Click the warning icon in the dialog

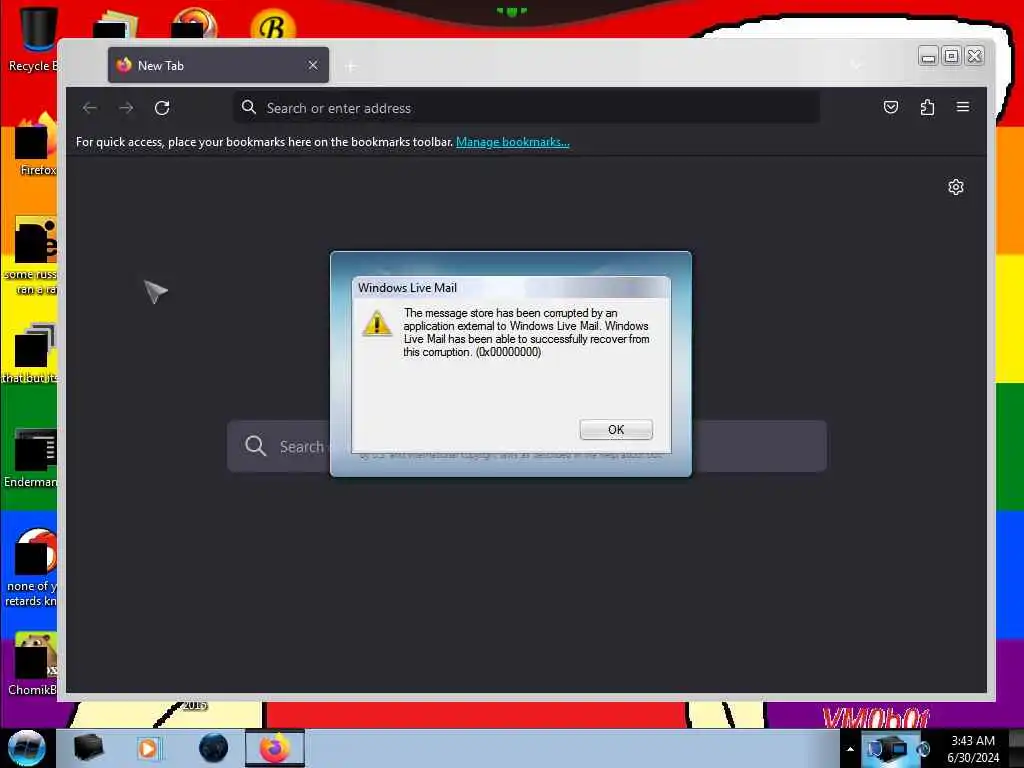coord(377,323)
